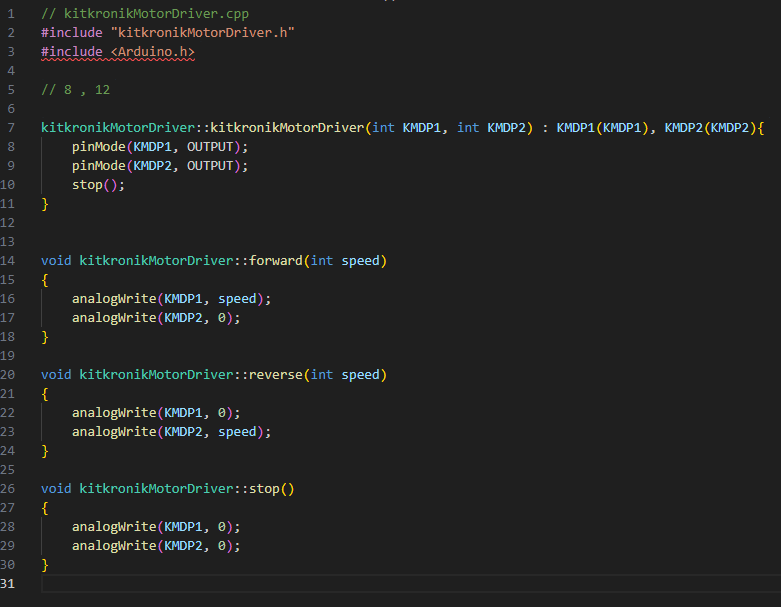Click analogWrite(KMDP1, 0); on line 22

[x=156, y=413]
